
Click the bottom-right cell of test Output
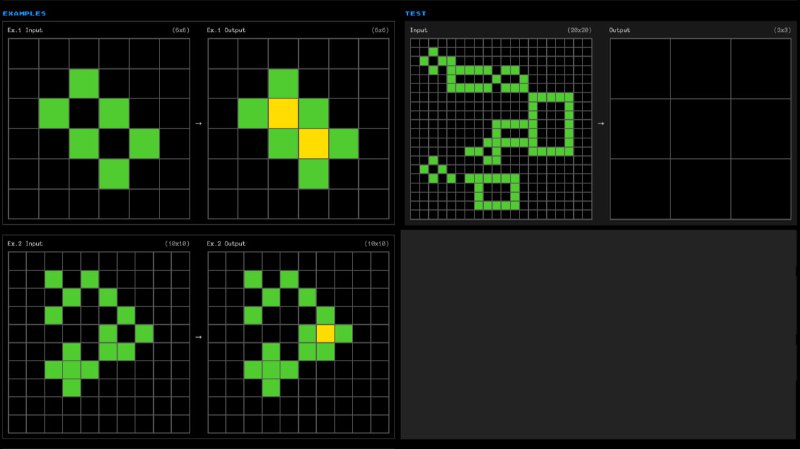761,189
